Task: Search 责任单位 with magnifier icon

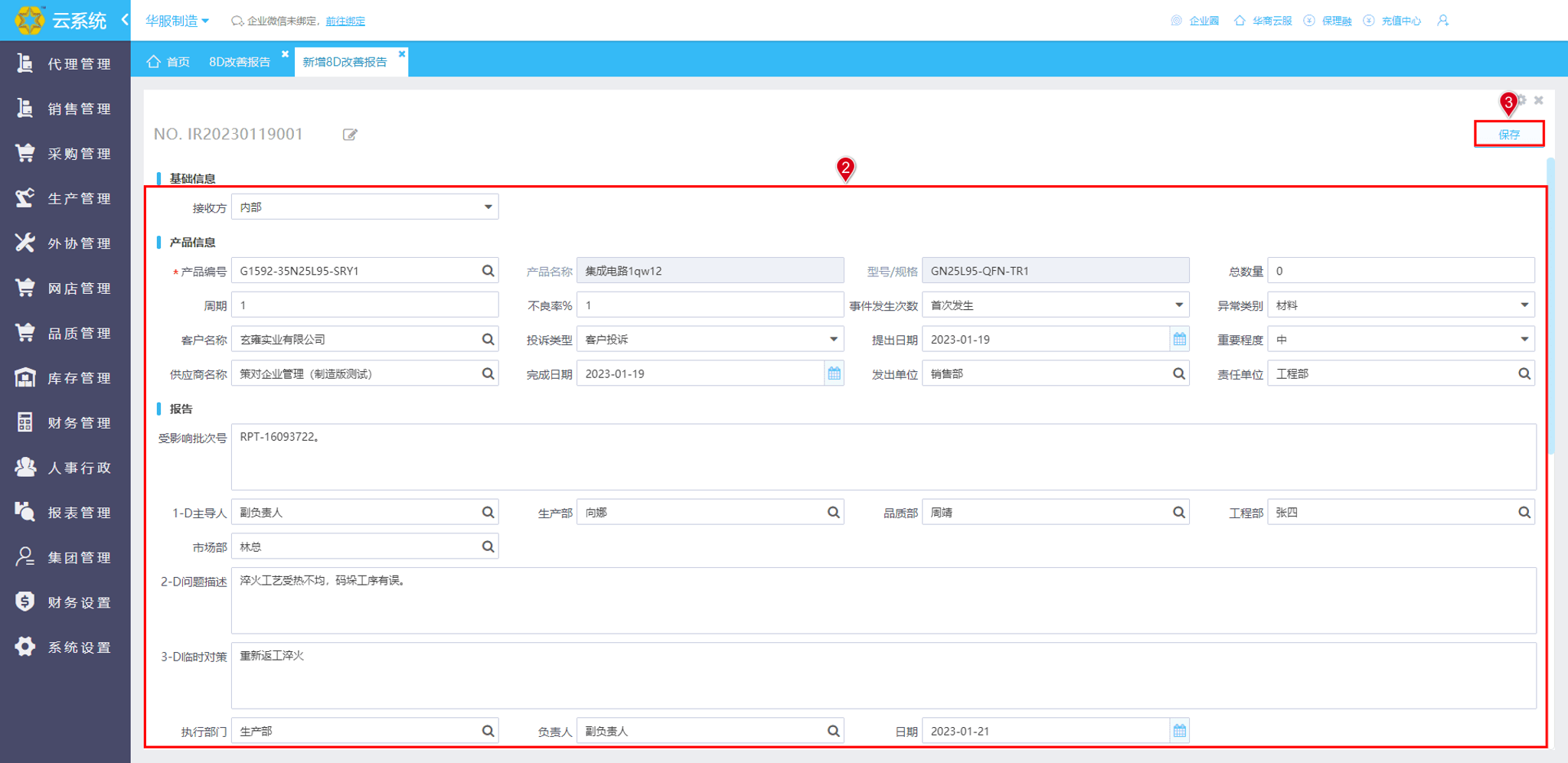Action: (1524, 373)
